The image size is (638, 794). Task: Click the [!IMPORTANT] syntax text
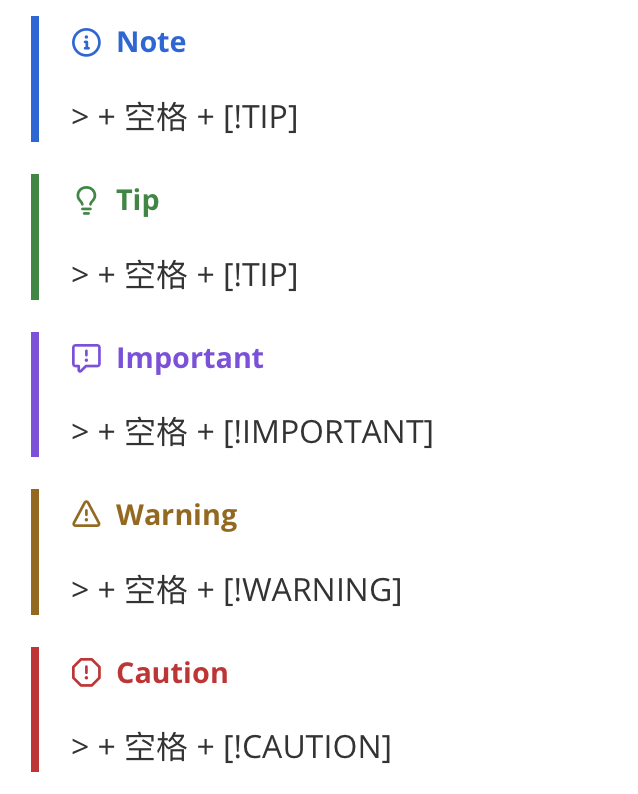pos(329,432)
